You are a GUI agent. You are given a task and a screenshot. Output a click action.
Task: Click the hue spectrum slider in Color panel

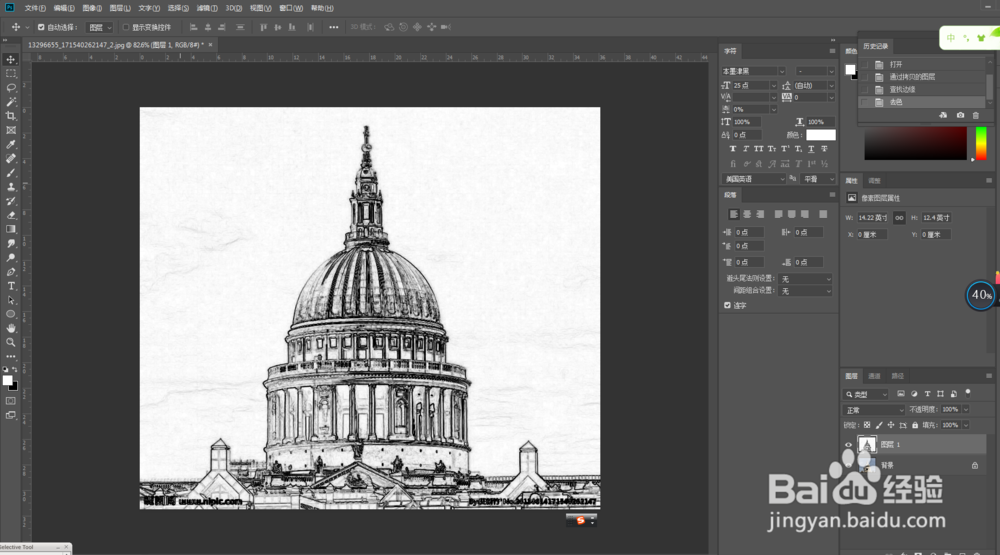981,143
